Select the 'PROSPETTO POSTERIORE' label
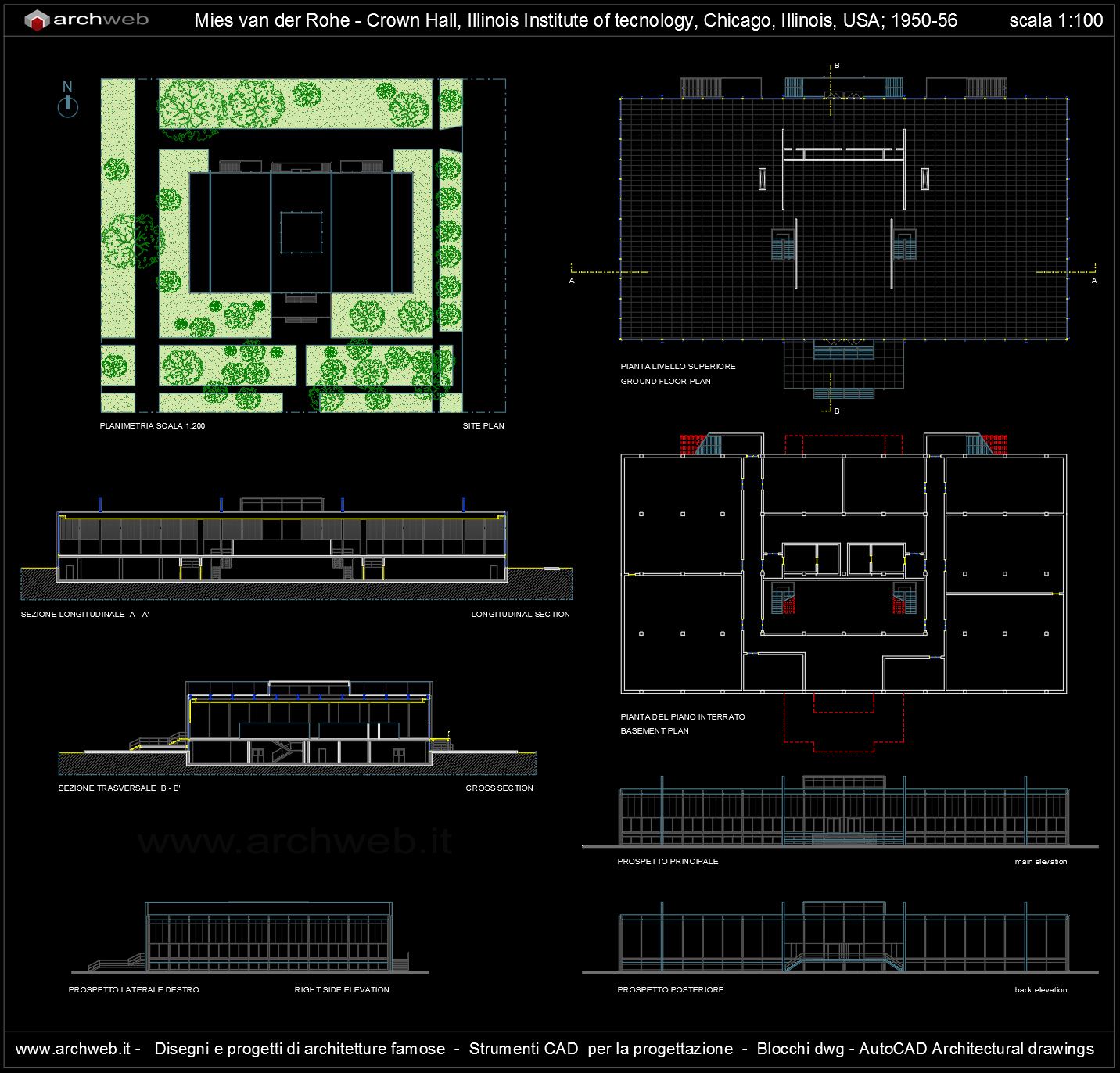 (x=671, y=990)
